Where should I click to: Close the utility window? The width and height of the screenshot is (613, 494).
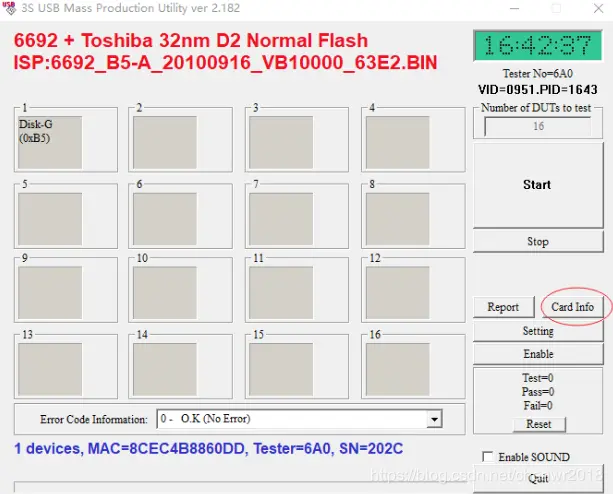[598, 8]
